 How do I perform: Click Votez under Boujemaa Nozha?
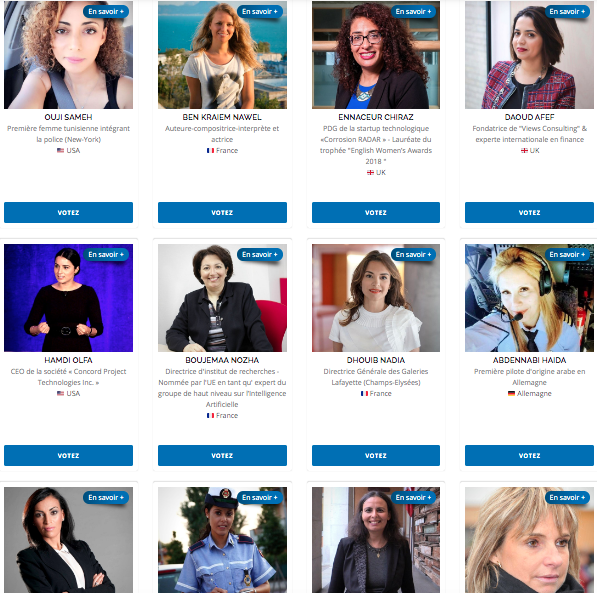222,456
